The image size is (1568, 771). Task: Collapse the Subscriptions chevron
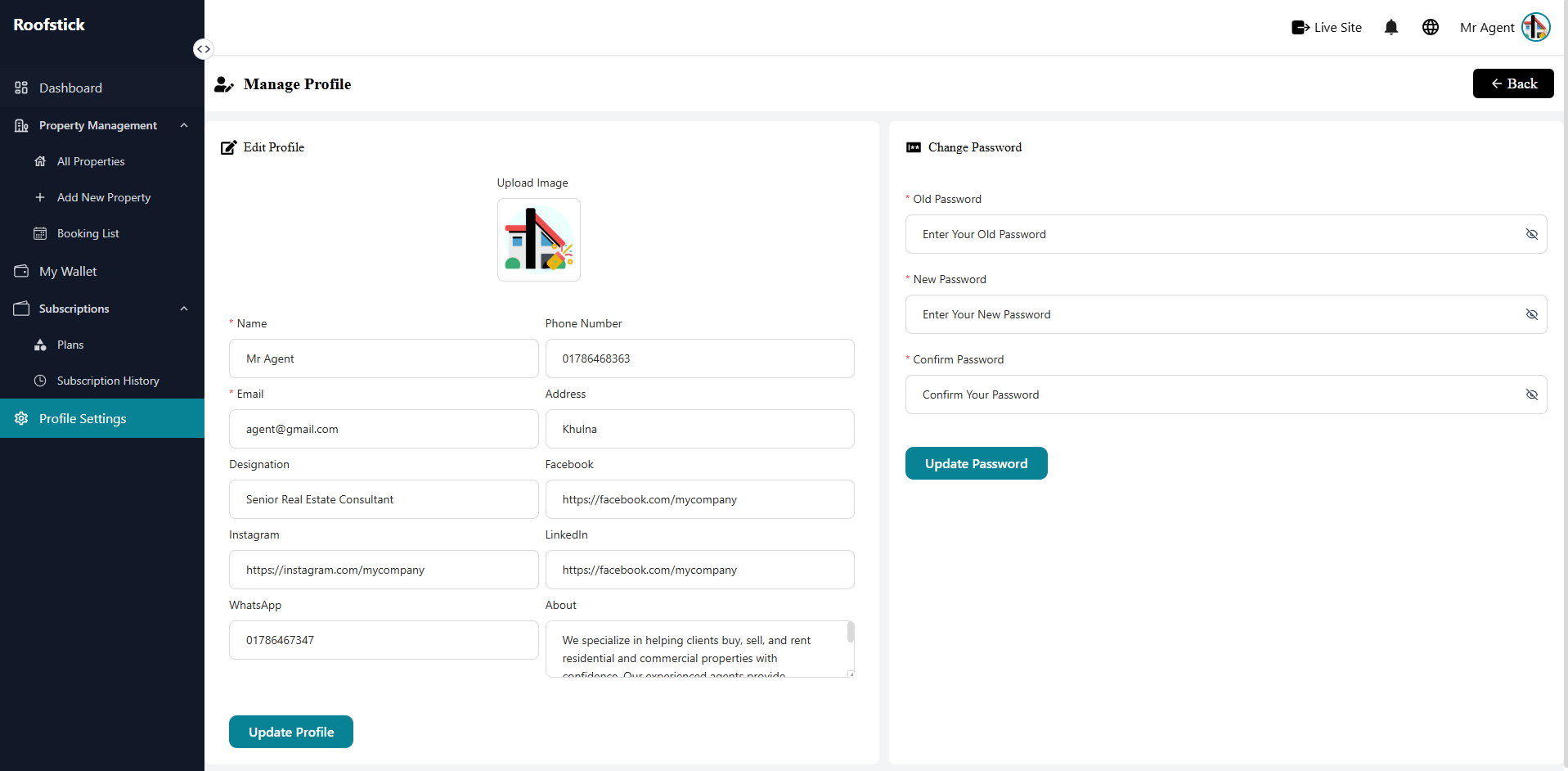pyautogui.click(x=184, y=309)
